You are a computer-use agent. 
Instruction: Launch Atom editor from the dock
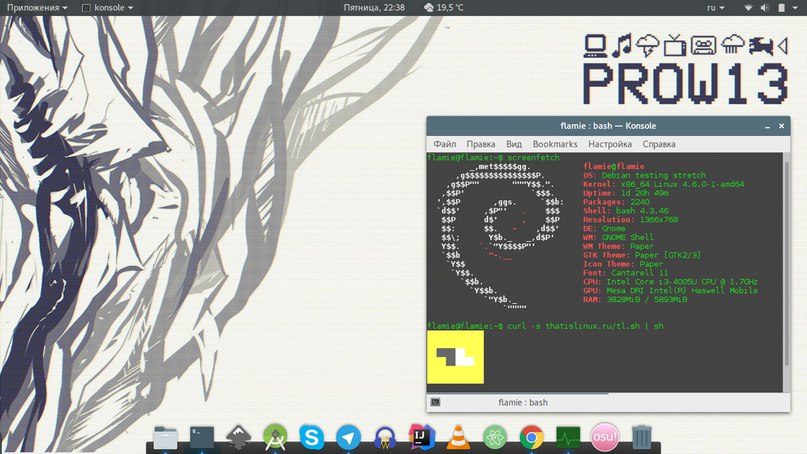pyautogui.click(x=495, y=437)
